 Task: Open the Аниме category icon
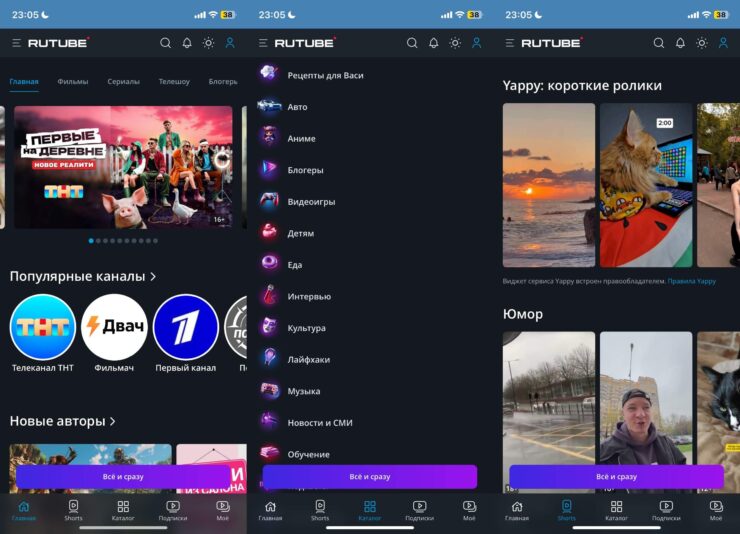(x=269, y=138)
